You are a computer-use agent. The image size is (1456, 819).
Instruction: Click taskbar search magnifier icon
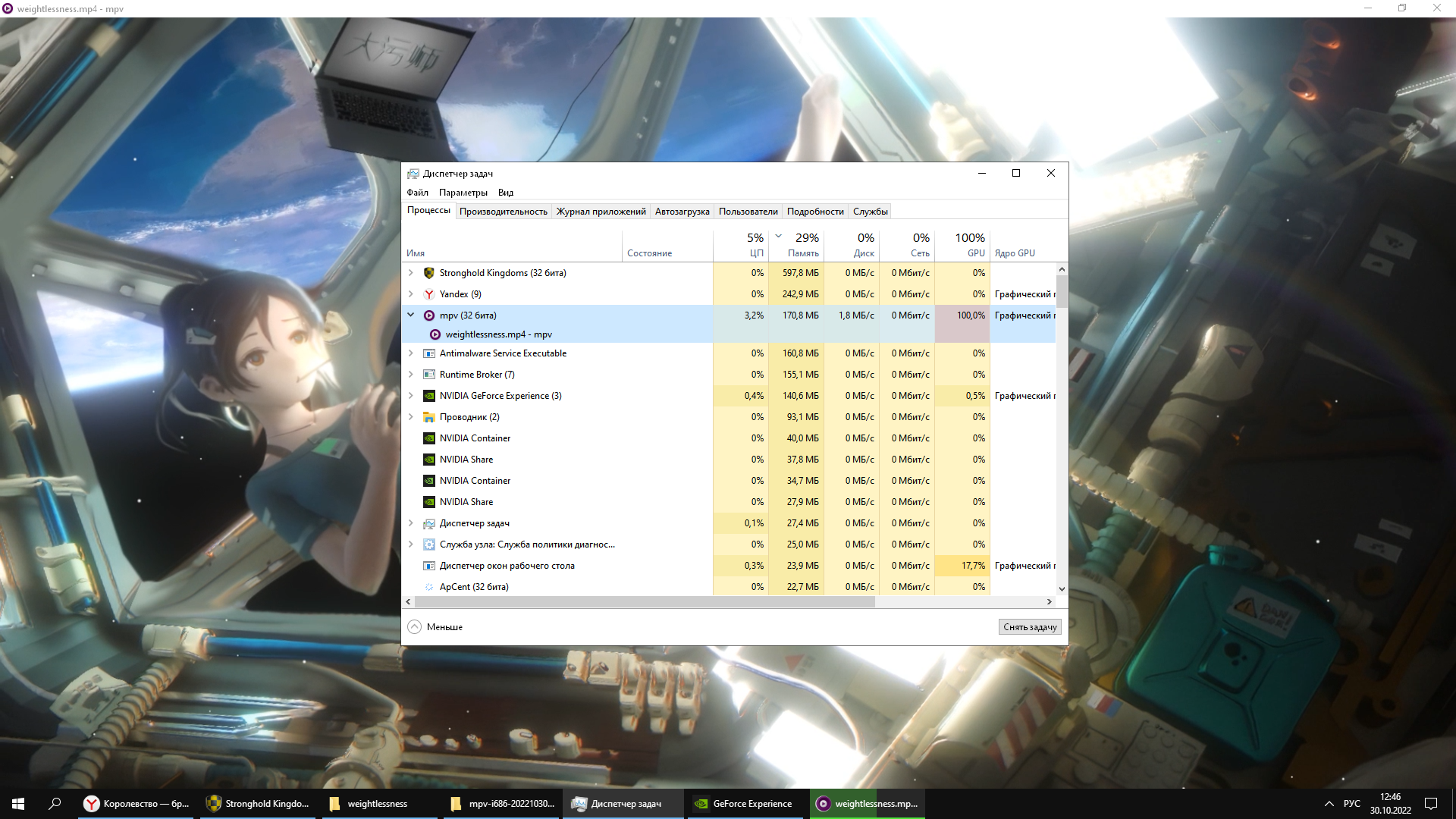click(x=55, y=804)
